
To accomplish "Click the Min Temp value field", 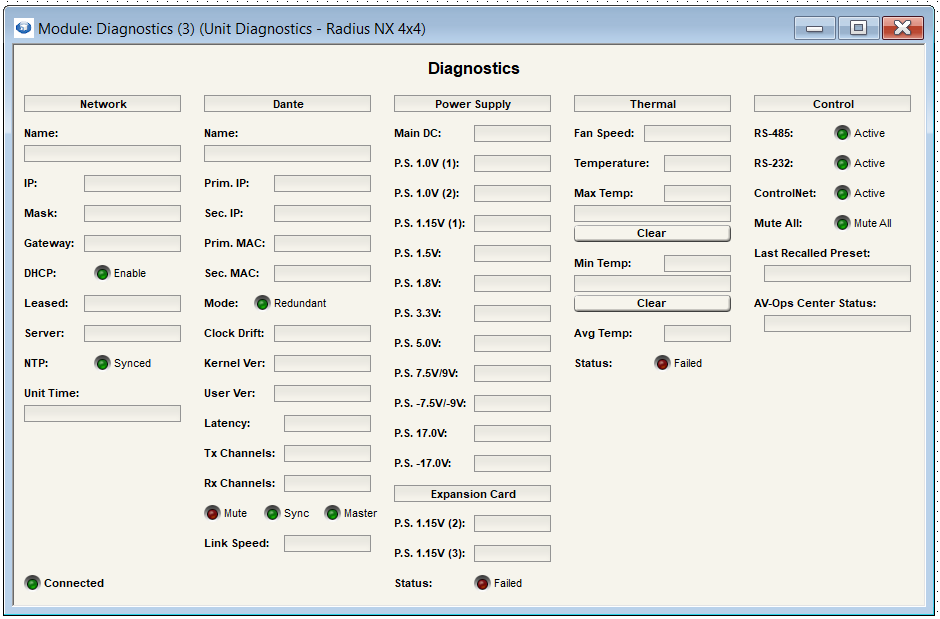I will click(697, 264).
